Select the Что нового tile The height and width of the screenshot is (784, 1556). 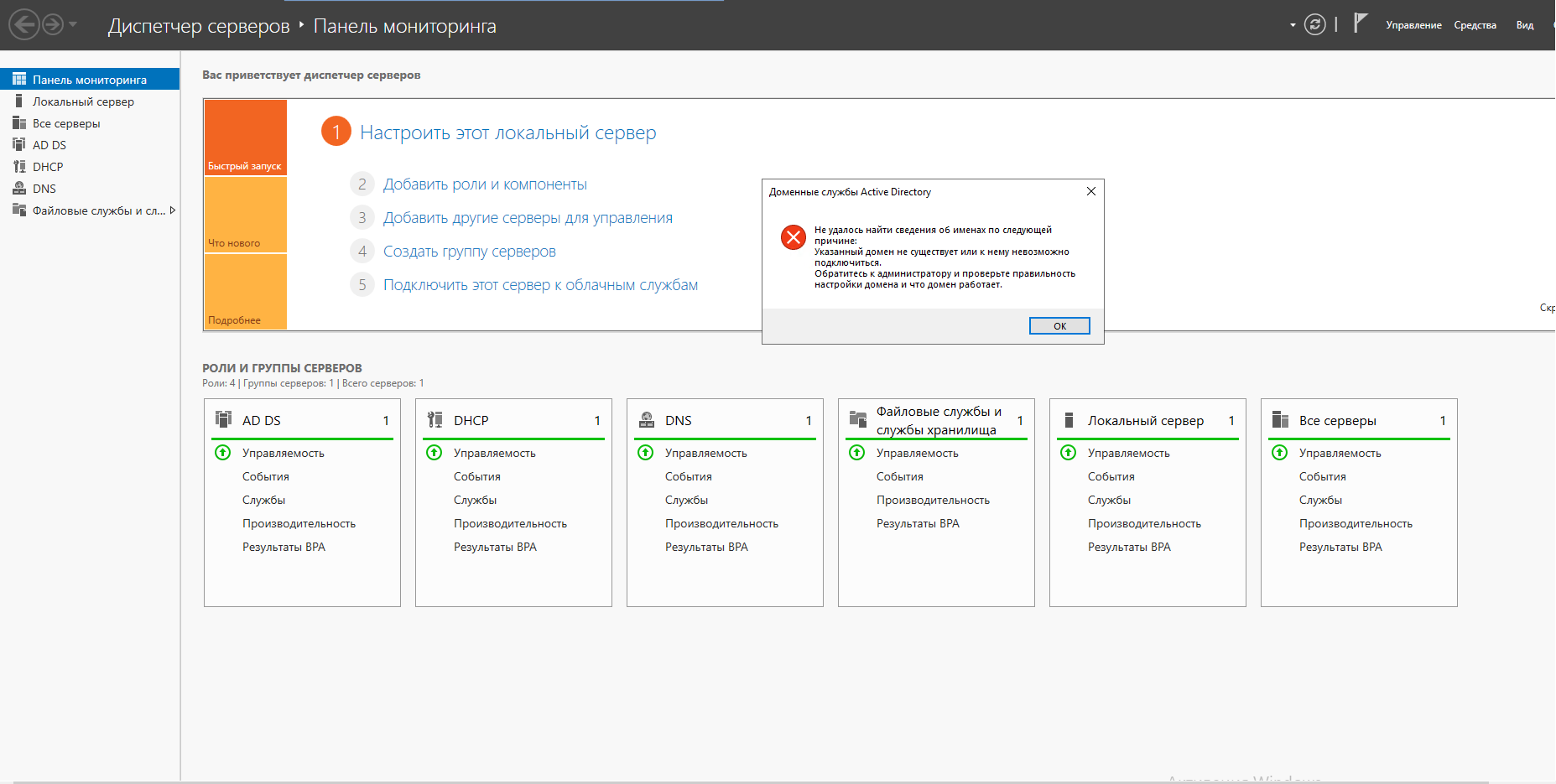tap(245, 215)
